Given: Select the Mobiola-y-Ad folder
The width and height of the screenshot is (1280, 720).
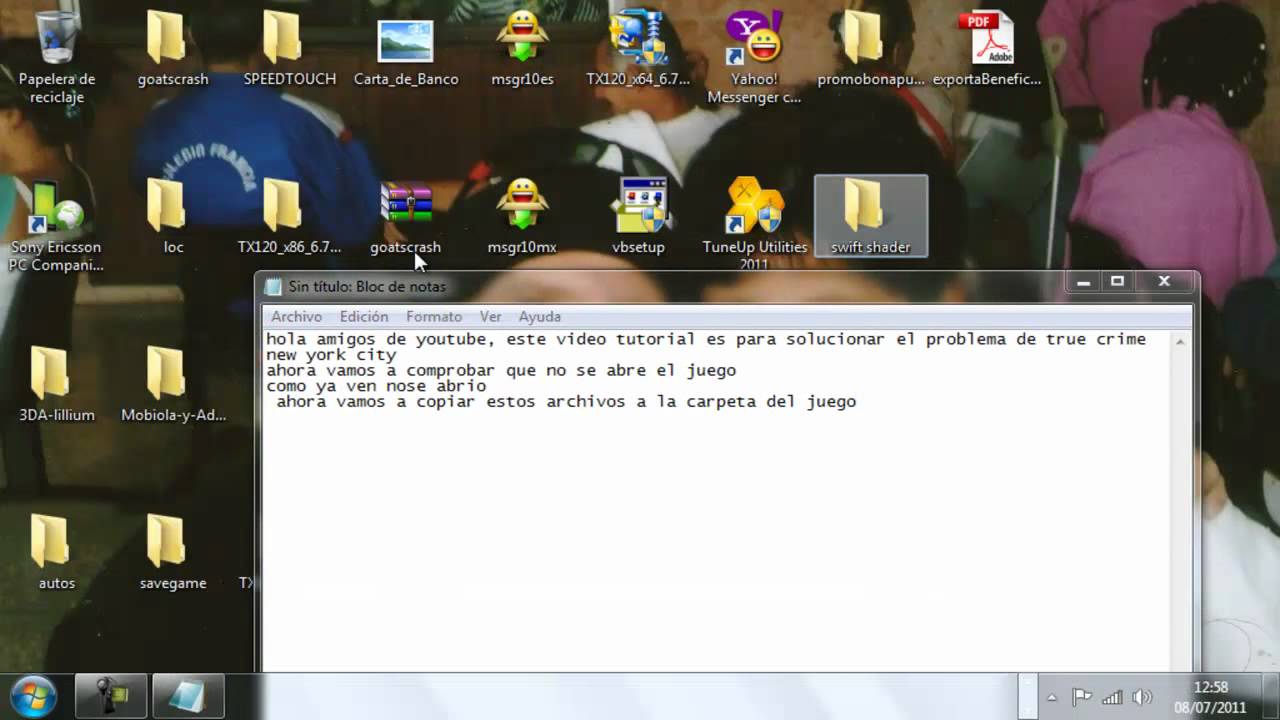Looking at the screenshot, I should tap(173, 384).
